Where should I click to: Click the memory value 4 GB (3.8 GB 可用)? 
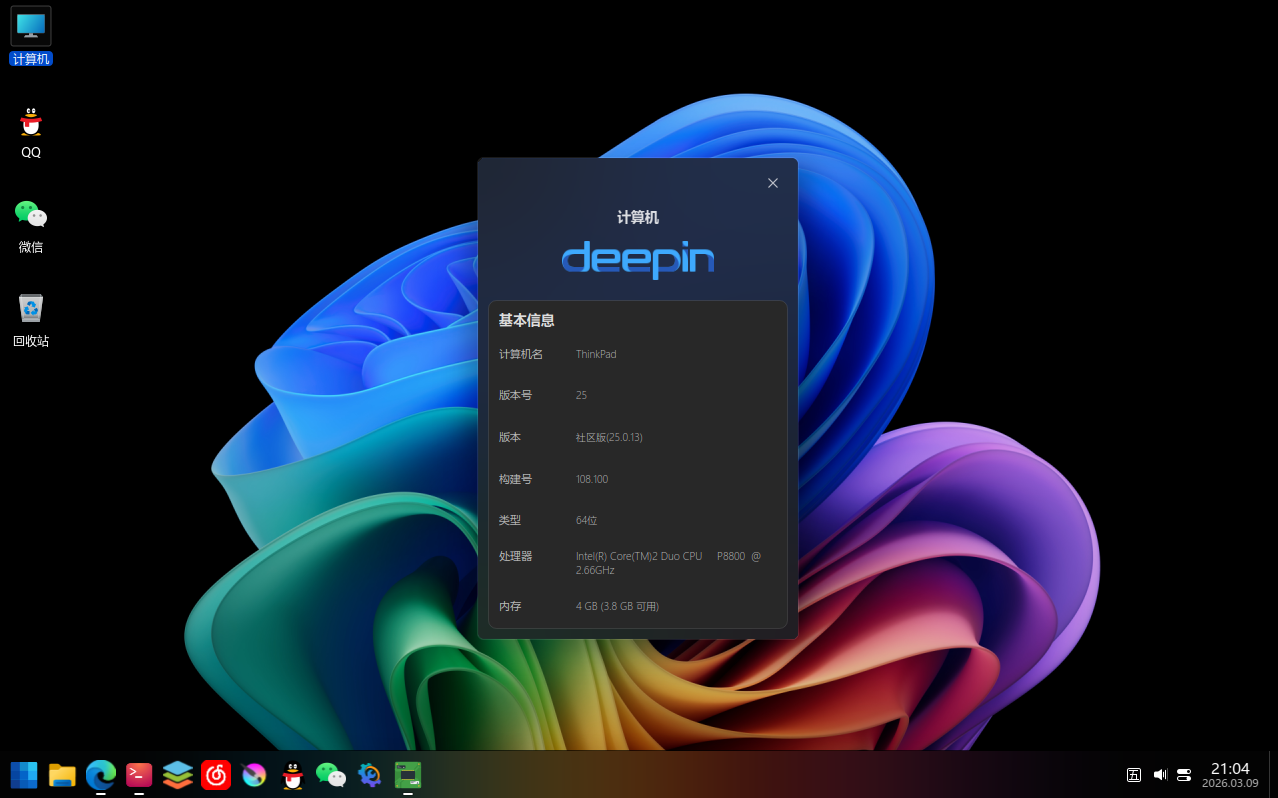pos(617,606)
